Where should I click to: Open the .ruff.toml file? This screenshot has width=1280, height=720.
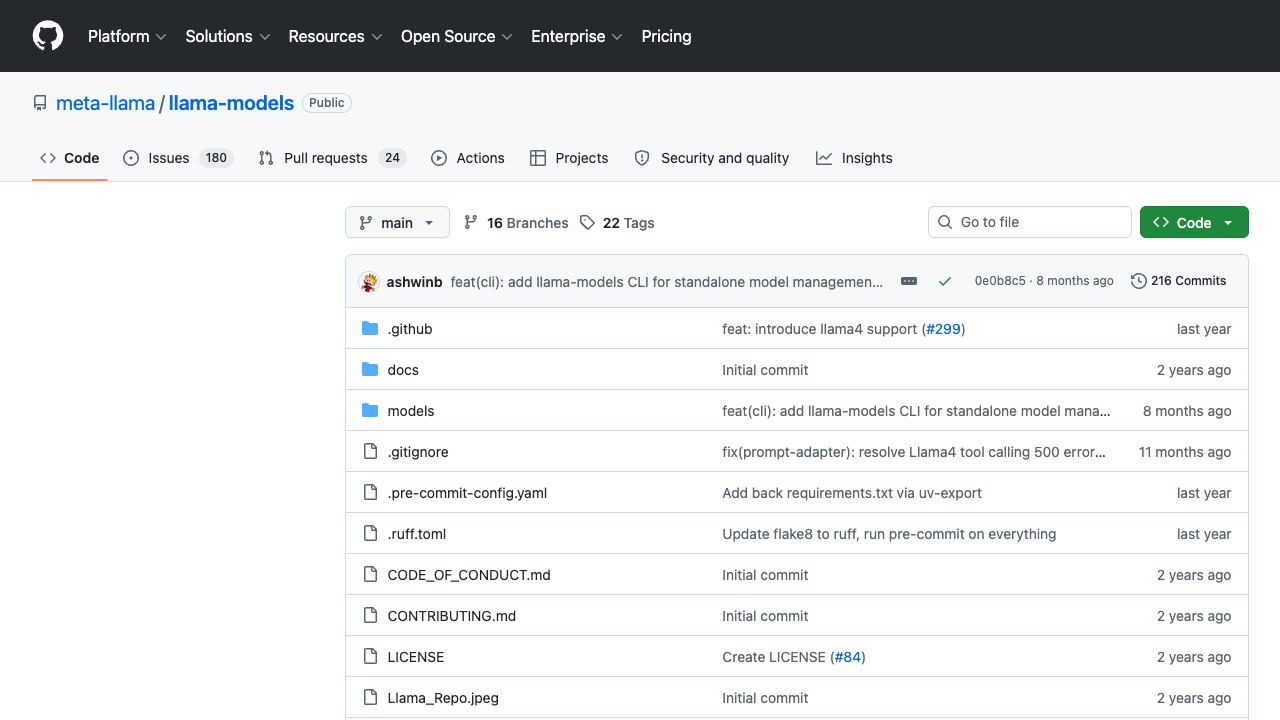point(417,534)
